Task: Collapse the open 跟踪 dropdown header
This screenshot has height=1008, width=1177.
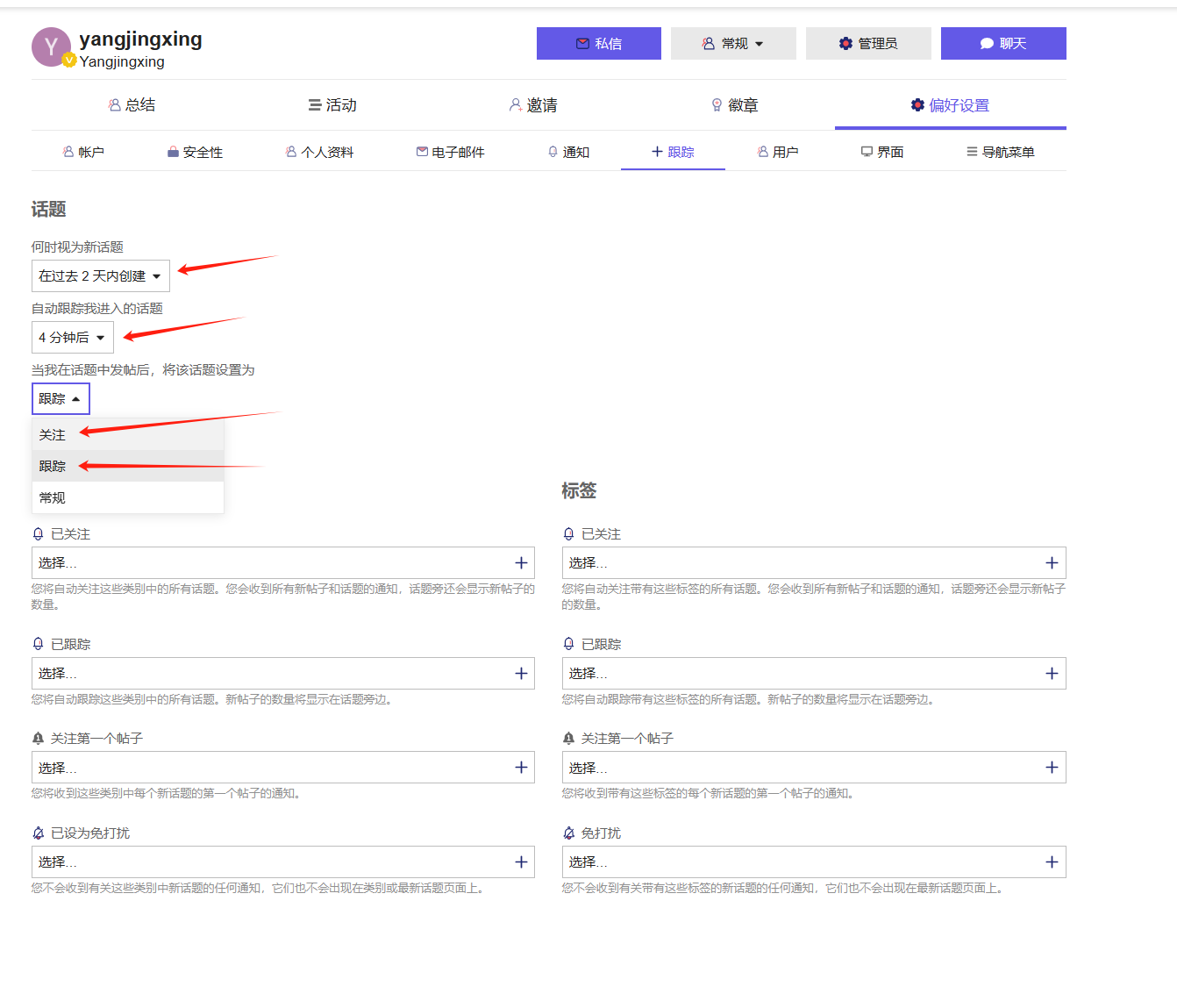Action: pos(61,399)
